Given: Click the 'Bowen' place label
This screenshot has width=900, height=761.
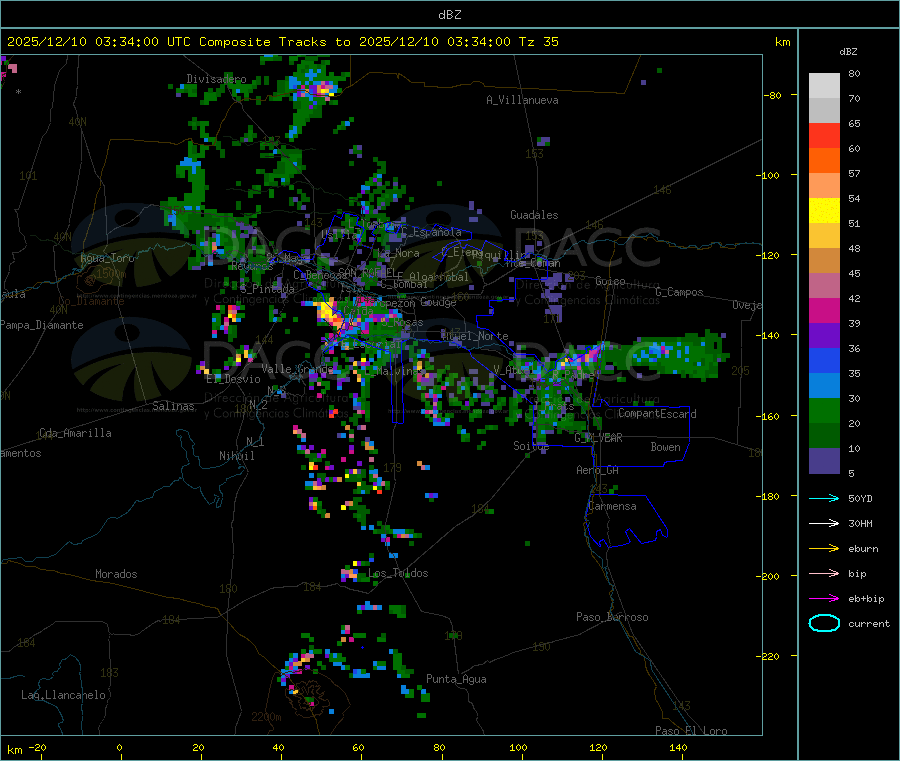Looking at the screenshot, I should [x=665, y=447].
